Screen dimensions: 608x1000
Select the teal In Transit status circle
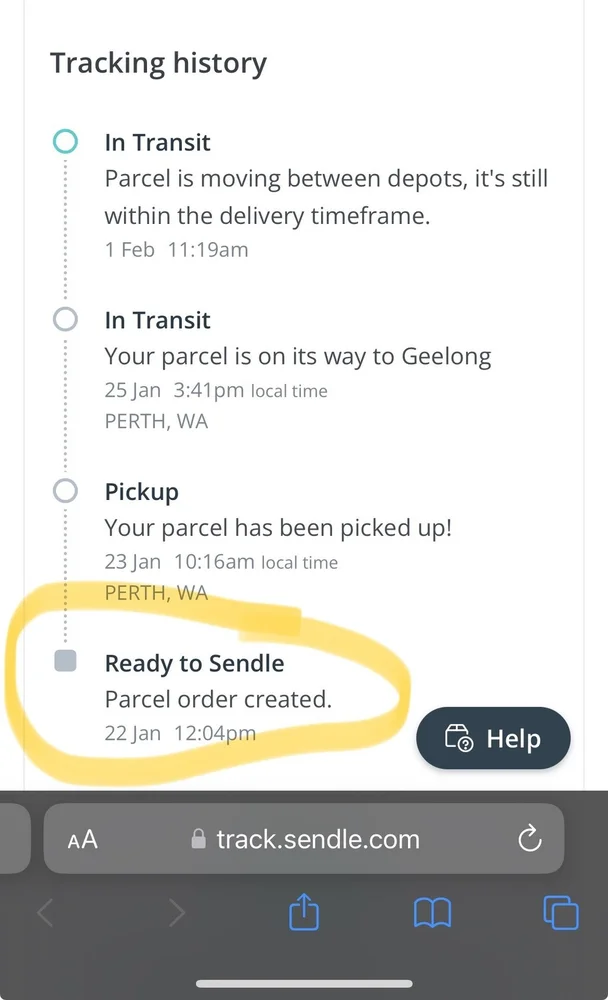point(65,141)
